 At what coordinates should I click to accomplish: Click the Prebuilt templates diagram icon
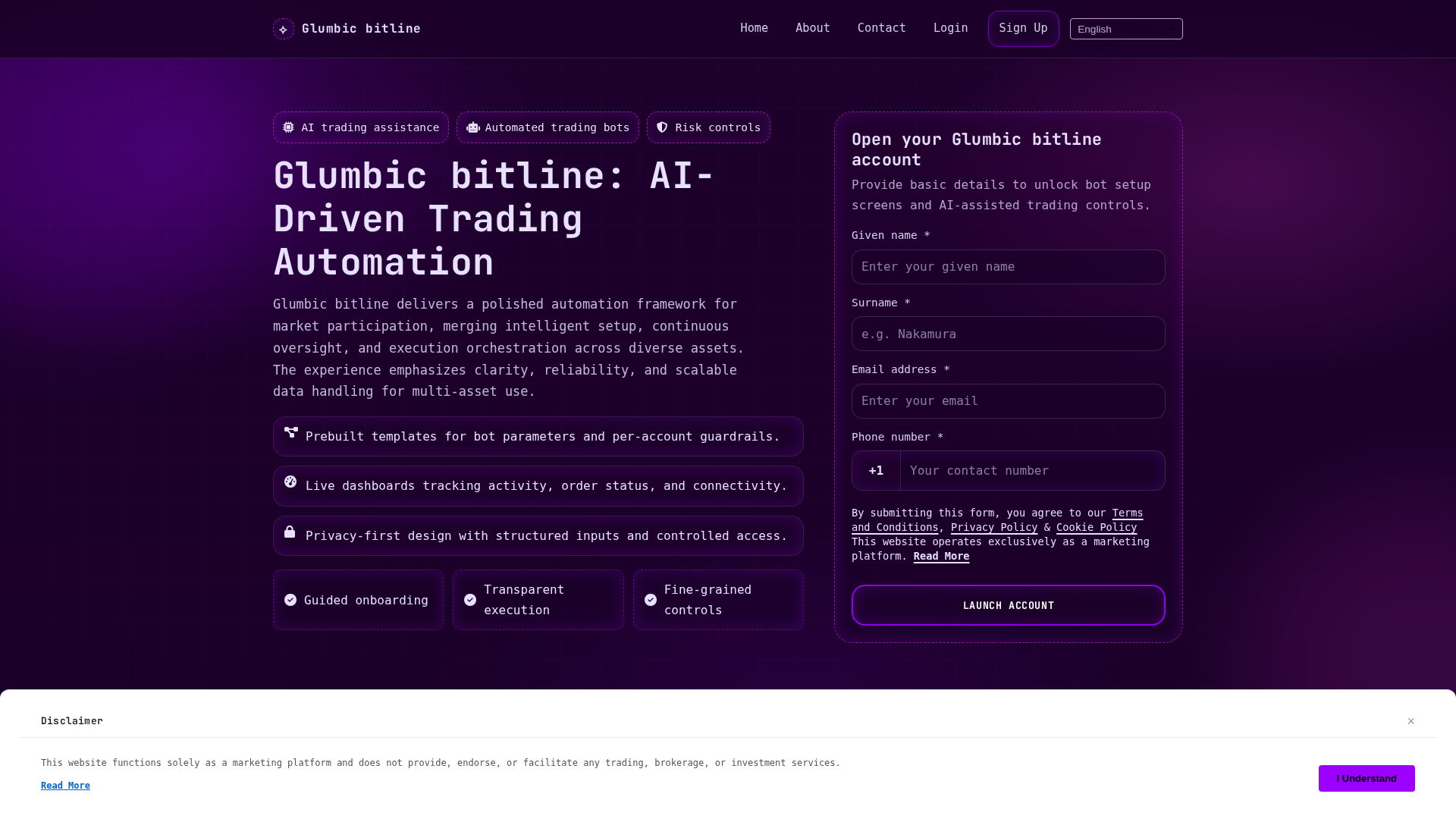[291, 432]
